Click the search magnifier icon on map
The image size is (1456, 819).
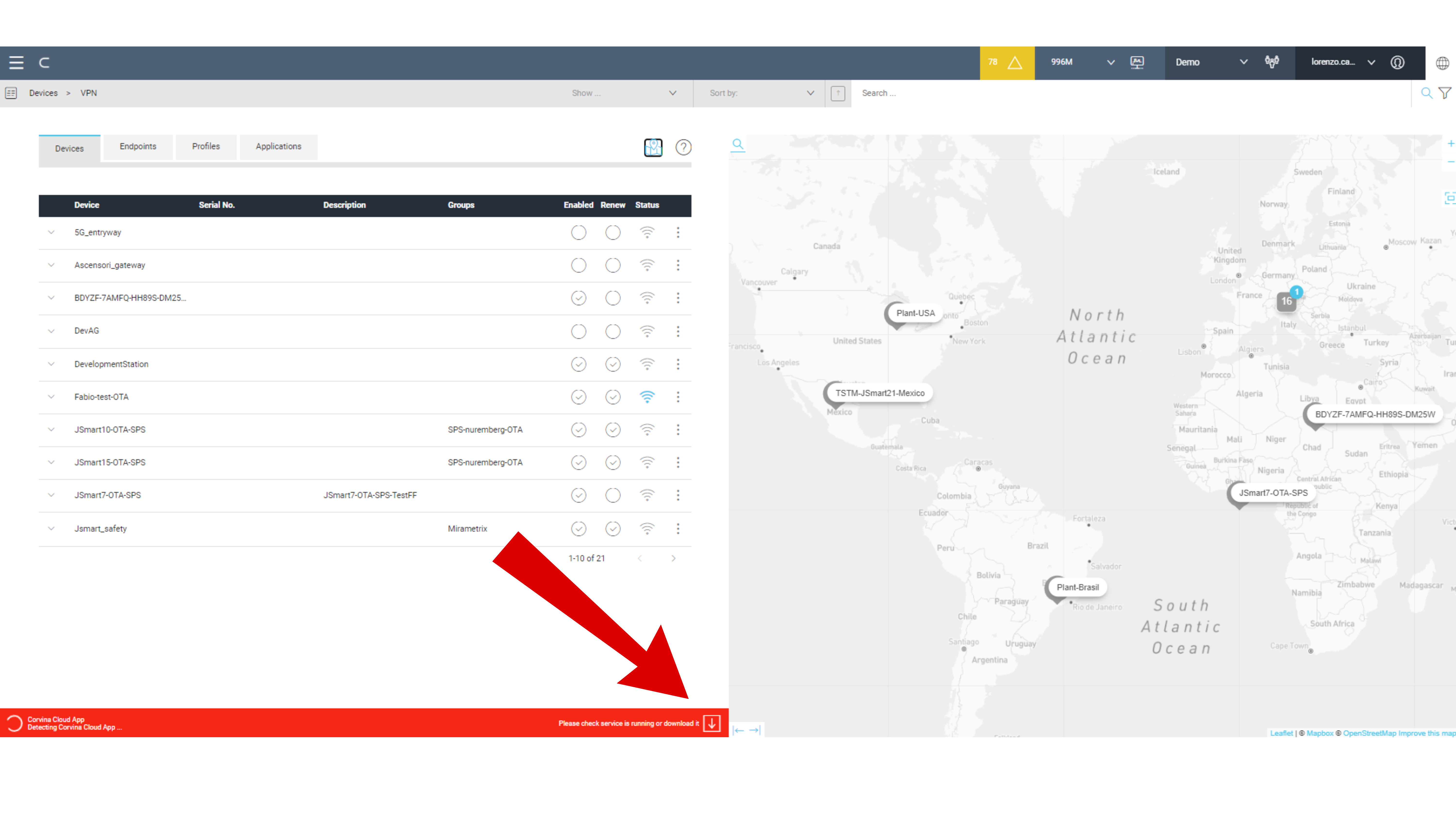pos(738,144)
